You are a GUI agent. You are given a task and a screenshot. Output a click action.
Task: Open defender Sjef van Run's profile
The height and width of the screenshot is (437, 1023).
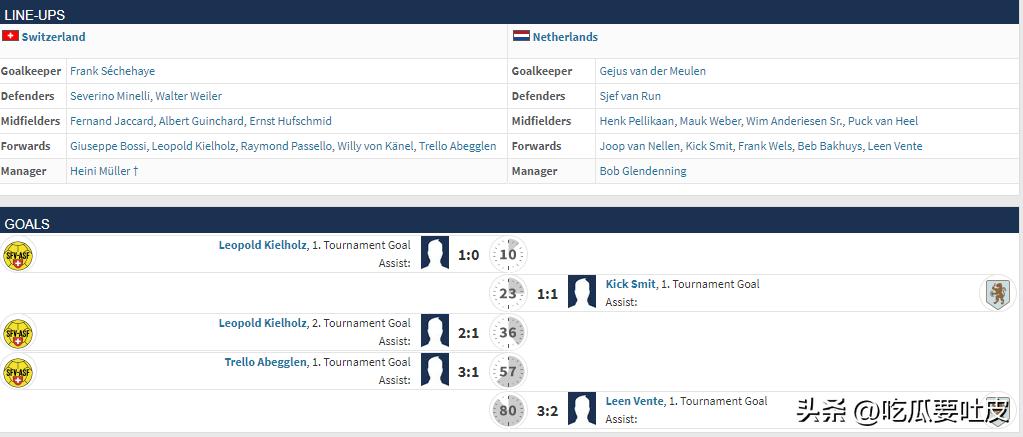[x=630, y=96]
